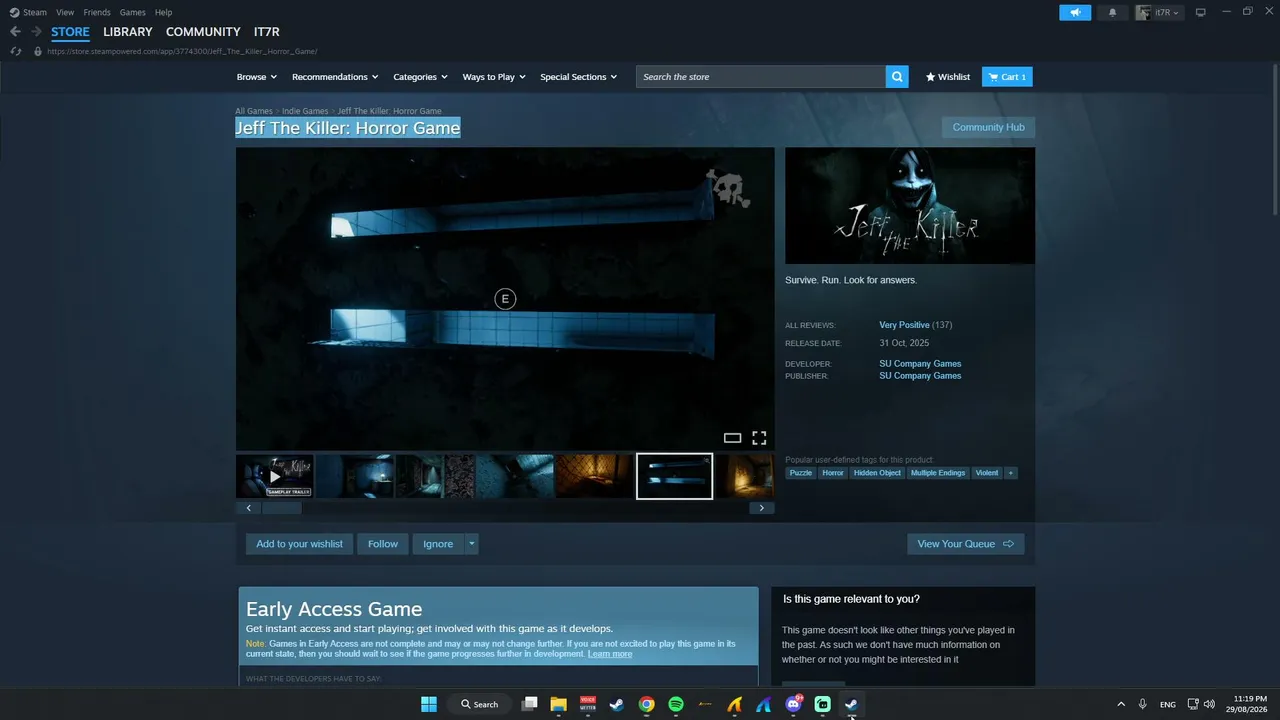Open the SU Company Games developer link

pyautogui.click(x=920, y=364)
